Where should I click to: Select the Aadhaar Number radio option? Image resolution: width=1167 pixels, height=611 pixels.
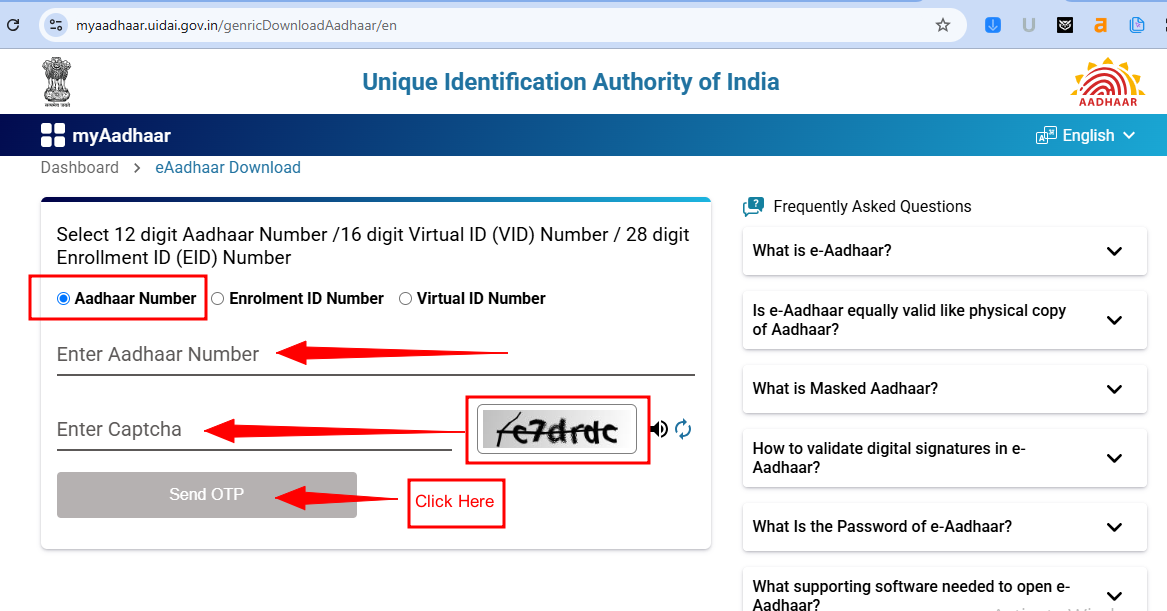point(63,298)
